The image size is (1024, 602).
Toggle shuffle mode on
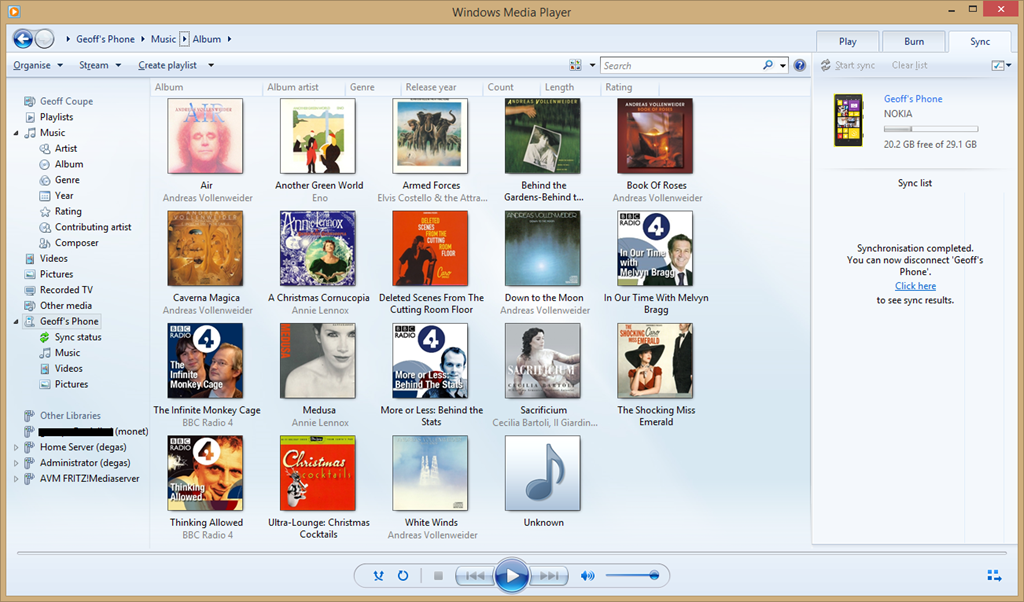click(378, 576)
